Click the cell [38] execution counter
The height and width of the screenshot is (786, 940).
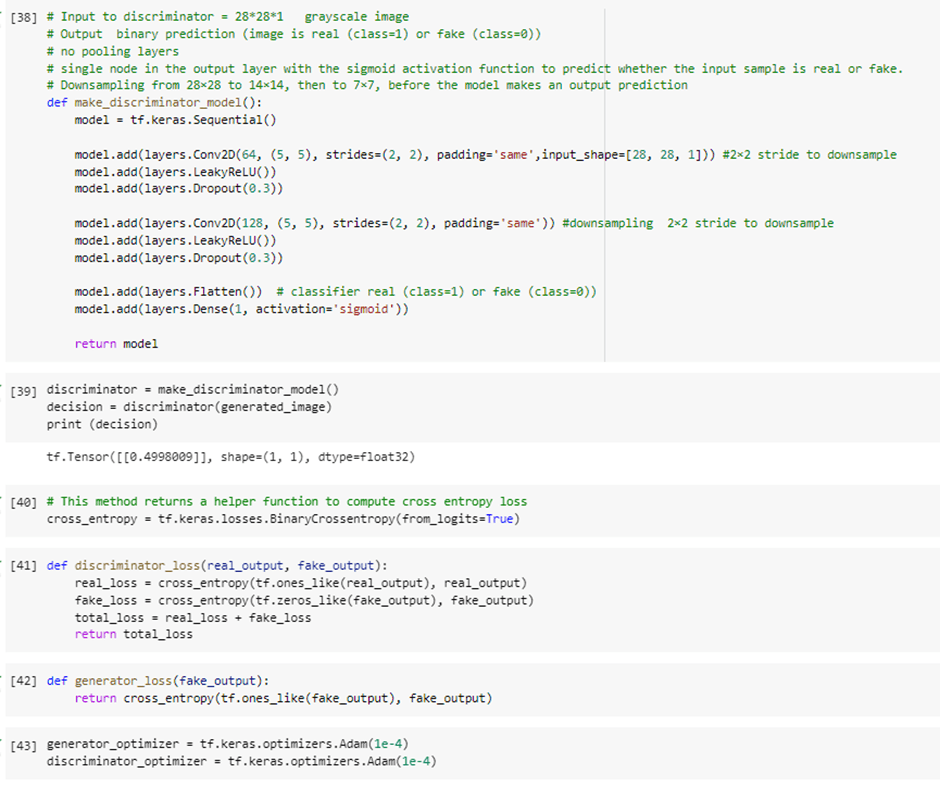23,17
